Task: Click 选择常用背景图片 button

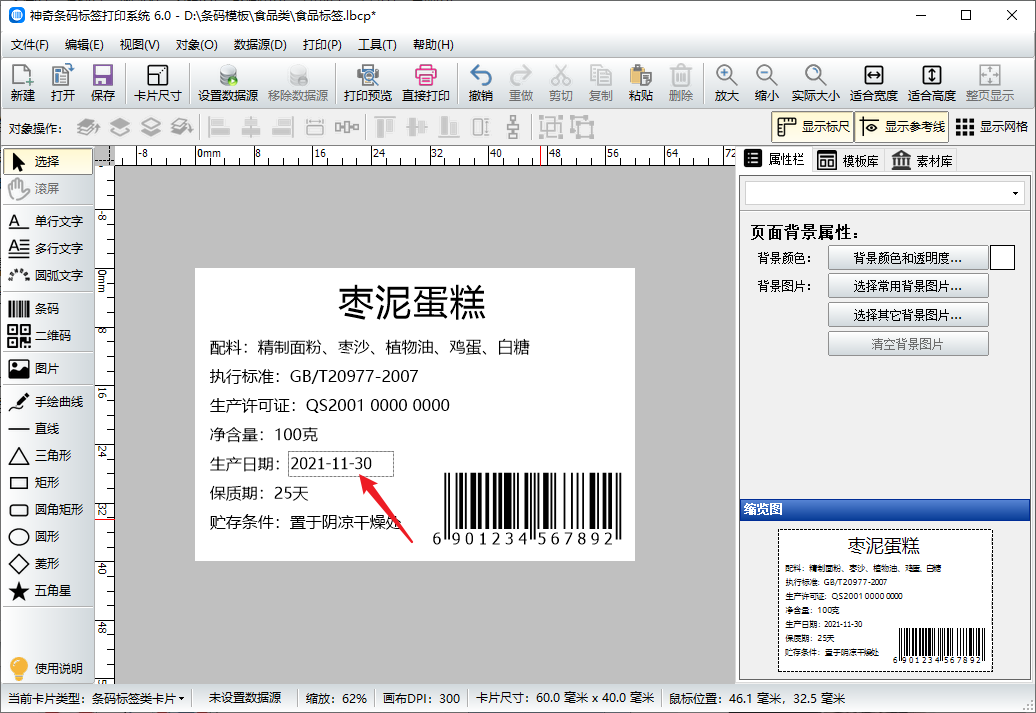Action: click(x=907, y=286)
